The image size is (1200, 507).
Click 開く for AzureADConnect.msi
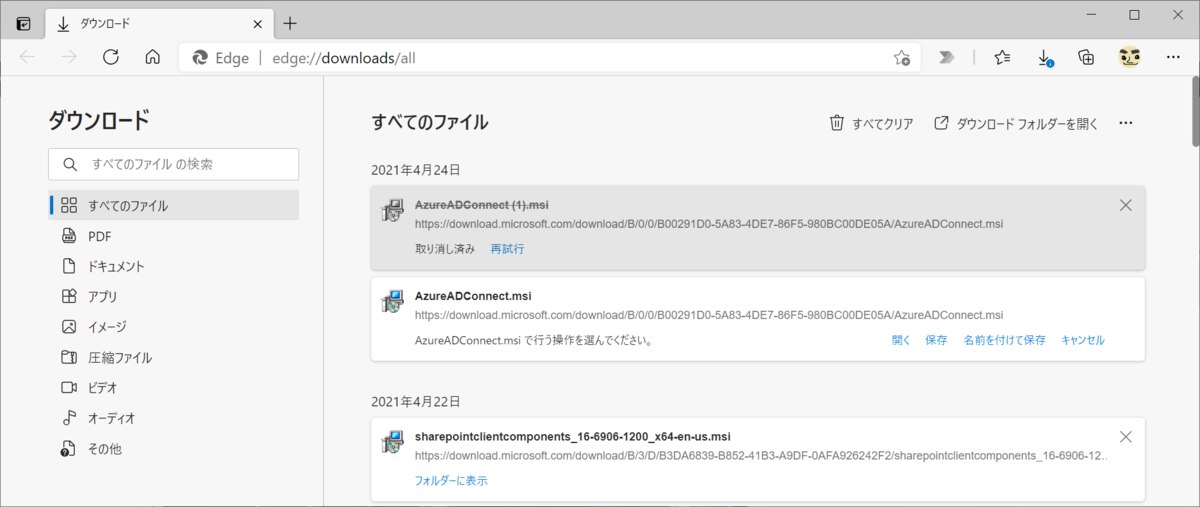click(x=901, y=340)
